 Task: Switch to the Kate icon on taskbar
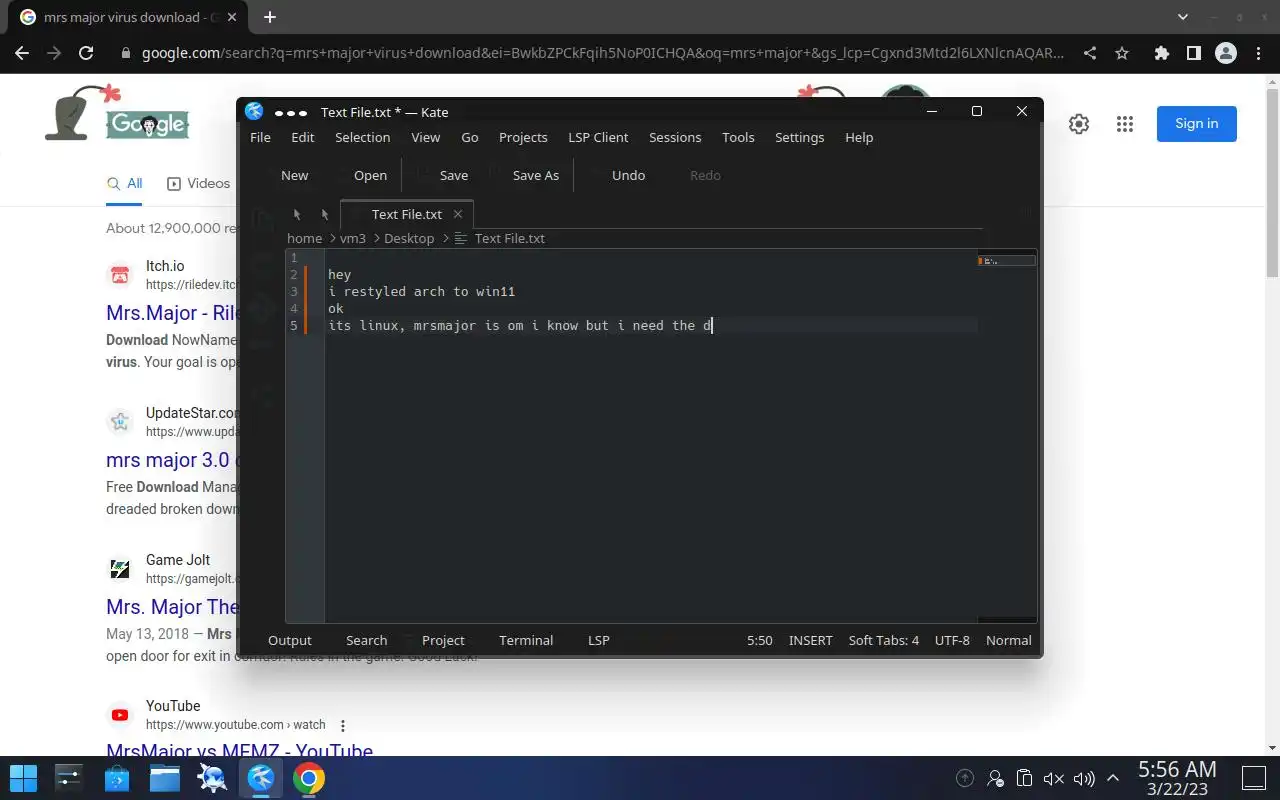coord(260,778)
